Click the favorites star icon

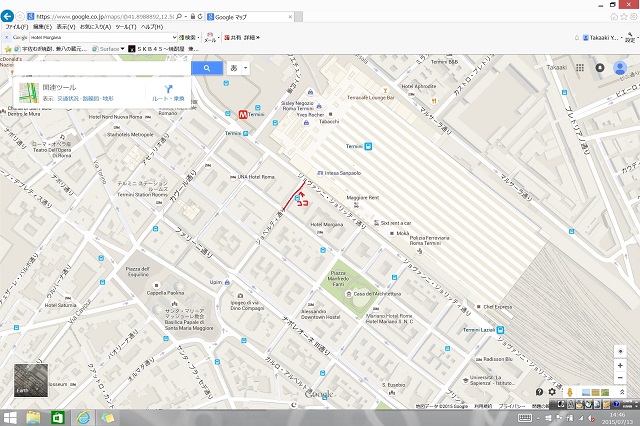click(8, 49)
